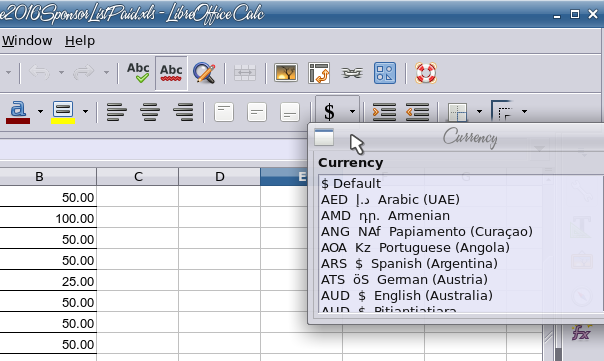Image resolution: width=604 pixels, height=361 pixels.
Task: Open the Undo history dropdown arrow
Action: click(x=61, y=72)
